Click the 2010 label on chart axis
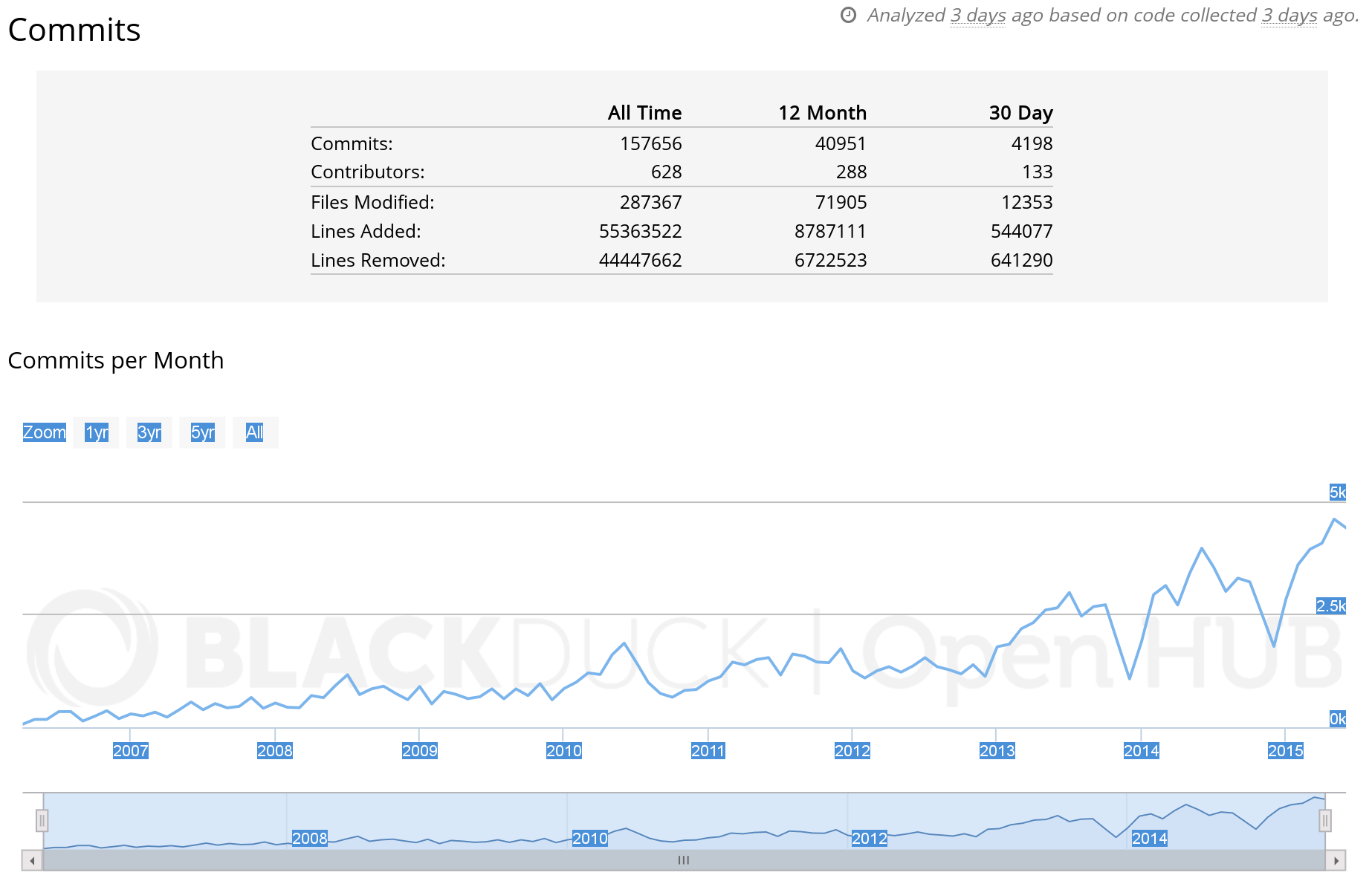Image resolution: width=1372 pixels, height=884 pixels. tap(564, 751)
